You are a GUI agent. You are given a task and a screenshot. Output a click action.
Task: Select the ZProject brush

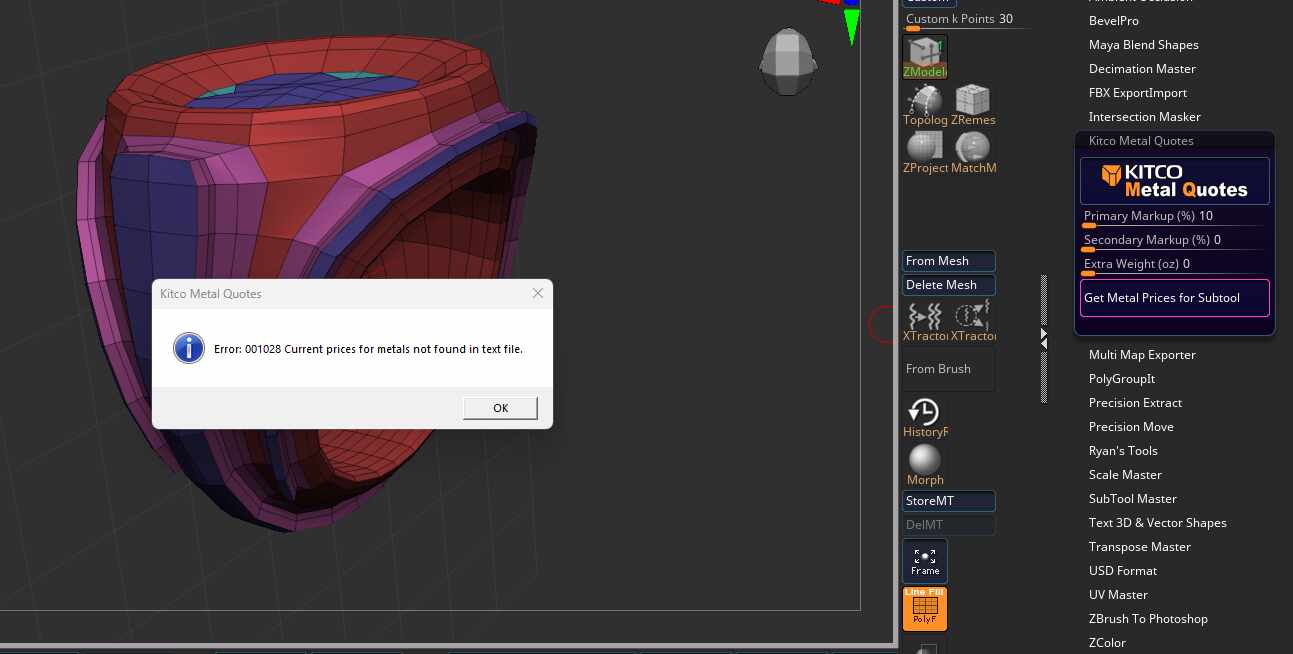(x=924, y=148)
